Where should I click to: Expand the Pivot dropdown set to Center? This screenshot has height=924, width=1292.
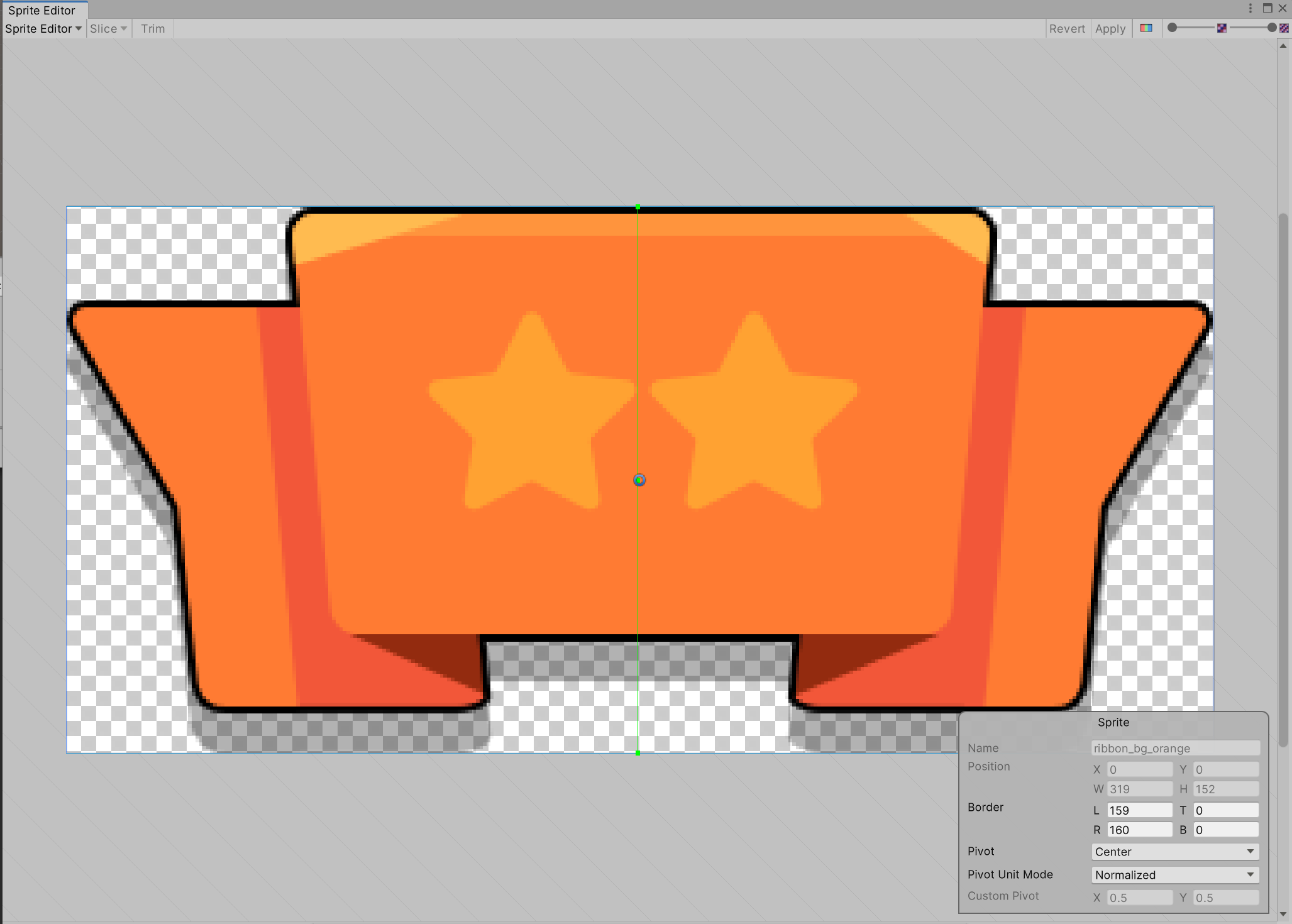(1174, 852)
